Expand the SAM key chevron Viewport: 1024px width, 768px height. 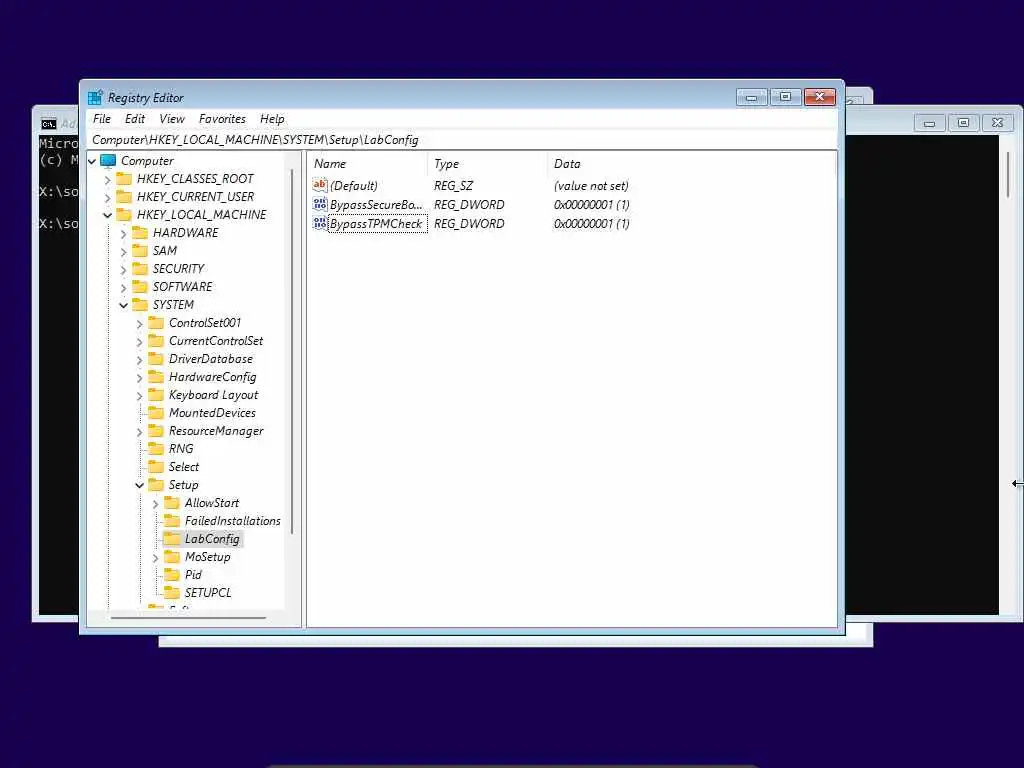click(123, 251)
